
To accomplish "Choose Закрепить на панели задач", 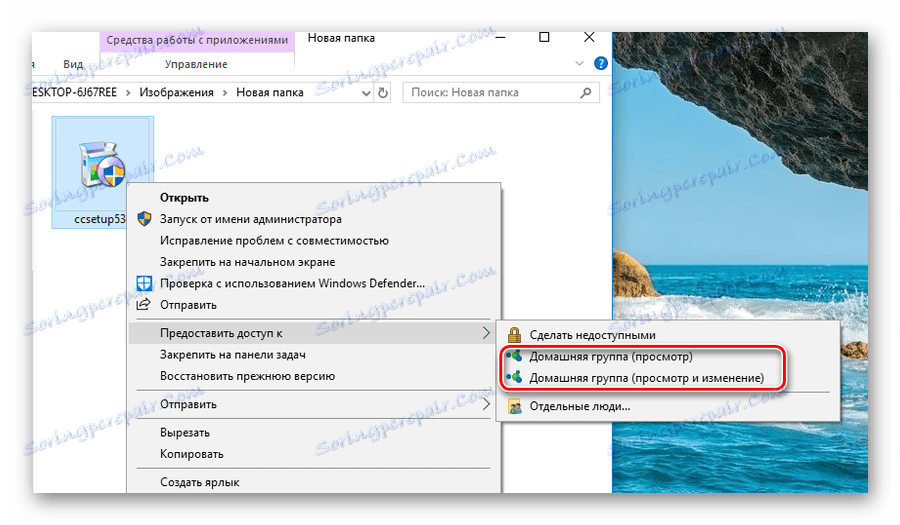I will [x=232, y=355].
